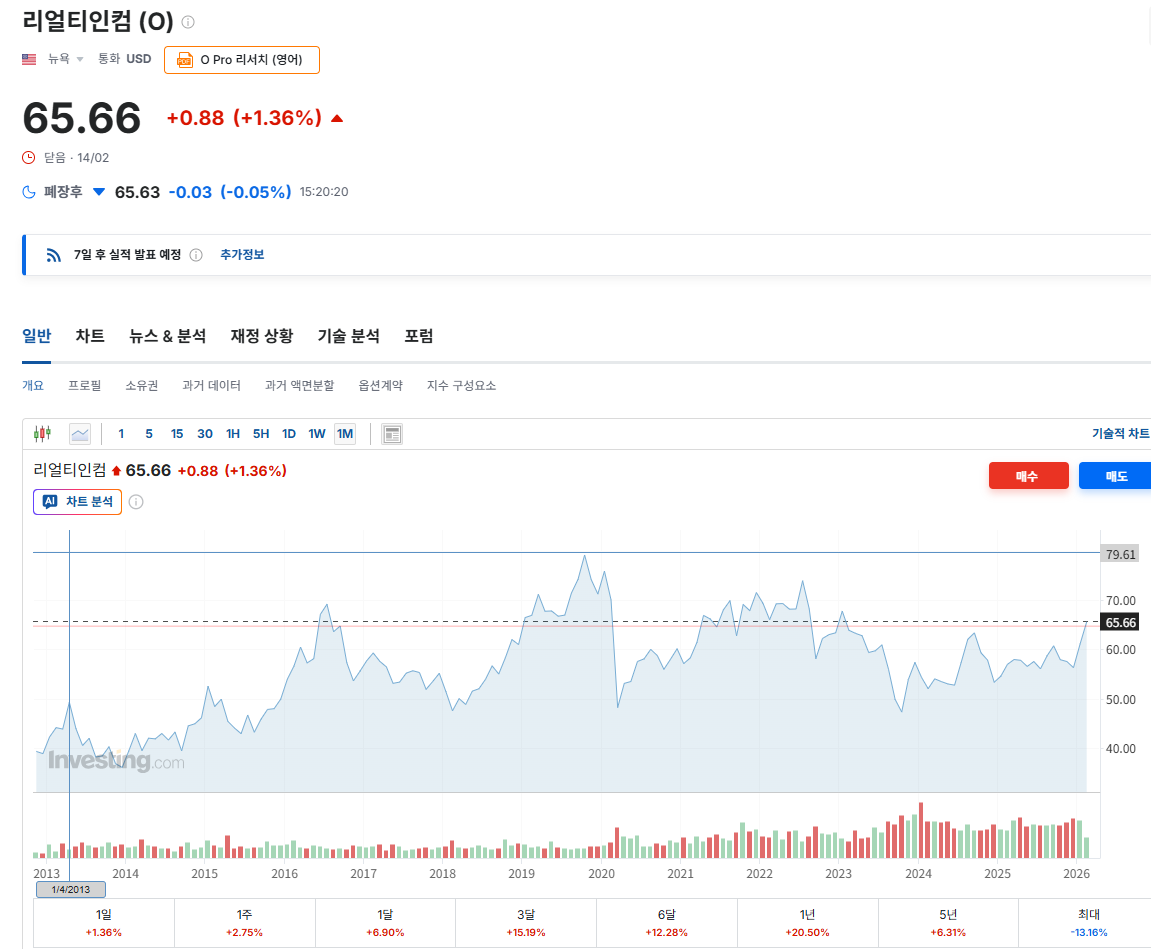Viewport: 1151px width, 949px height.
Task: Open the 재정 상황 tab
Action: coord(262,336)
